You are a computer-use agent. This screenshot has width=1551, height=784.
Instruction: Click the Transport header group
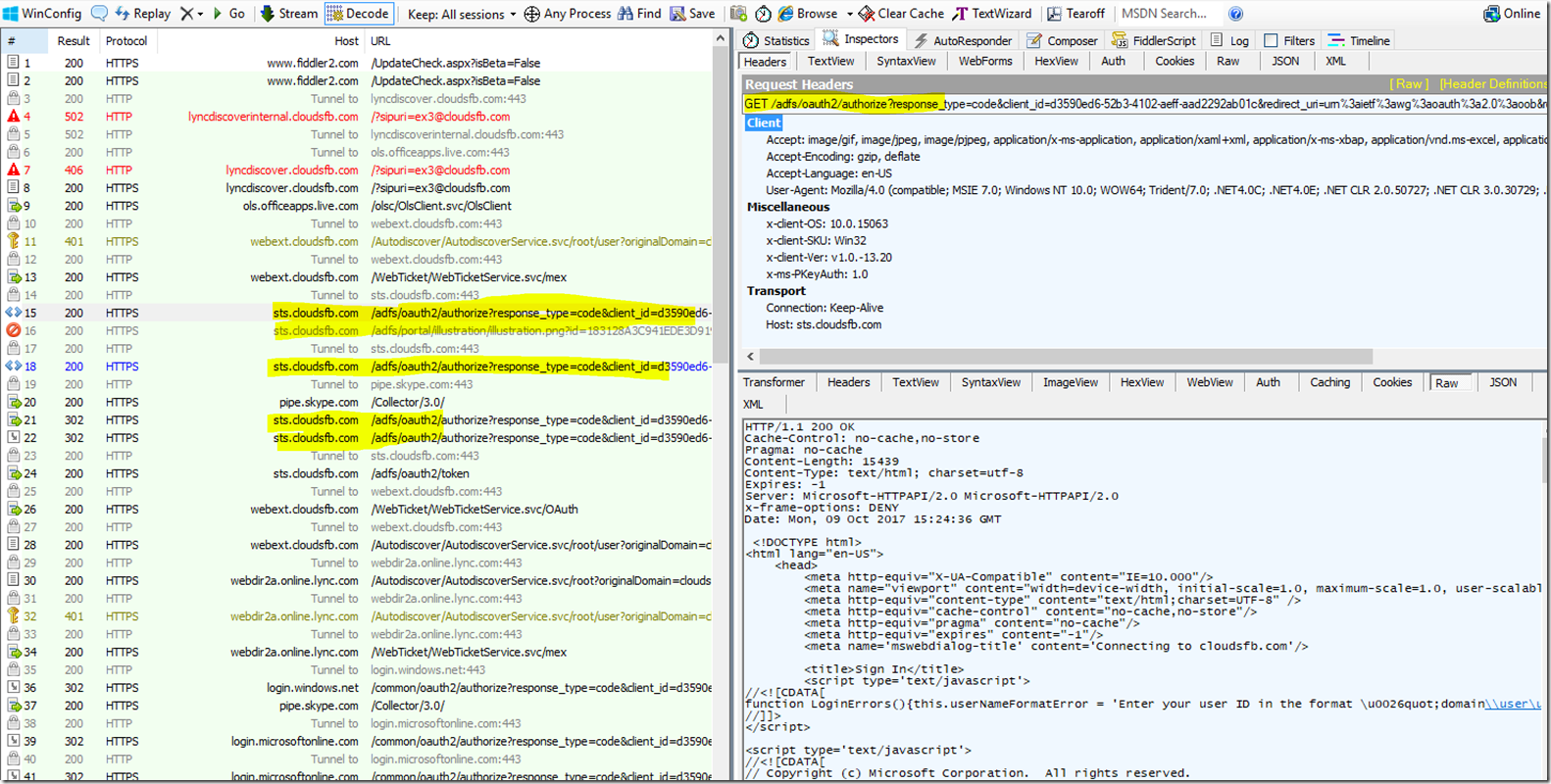pyautogui.click(x=775, y=291)
